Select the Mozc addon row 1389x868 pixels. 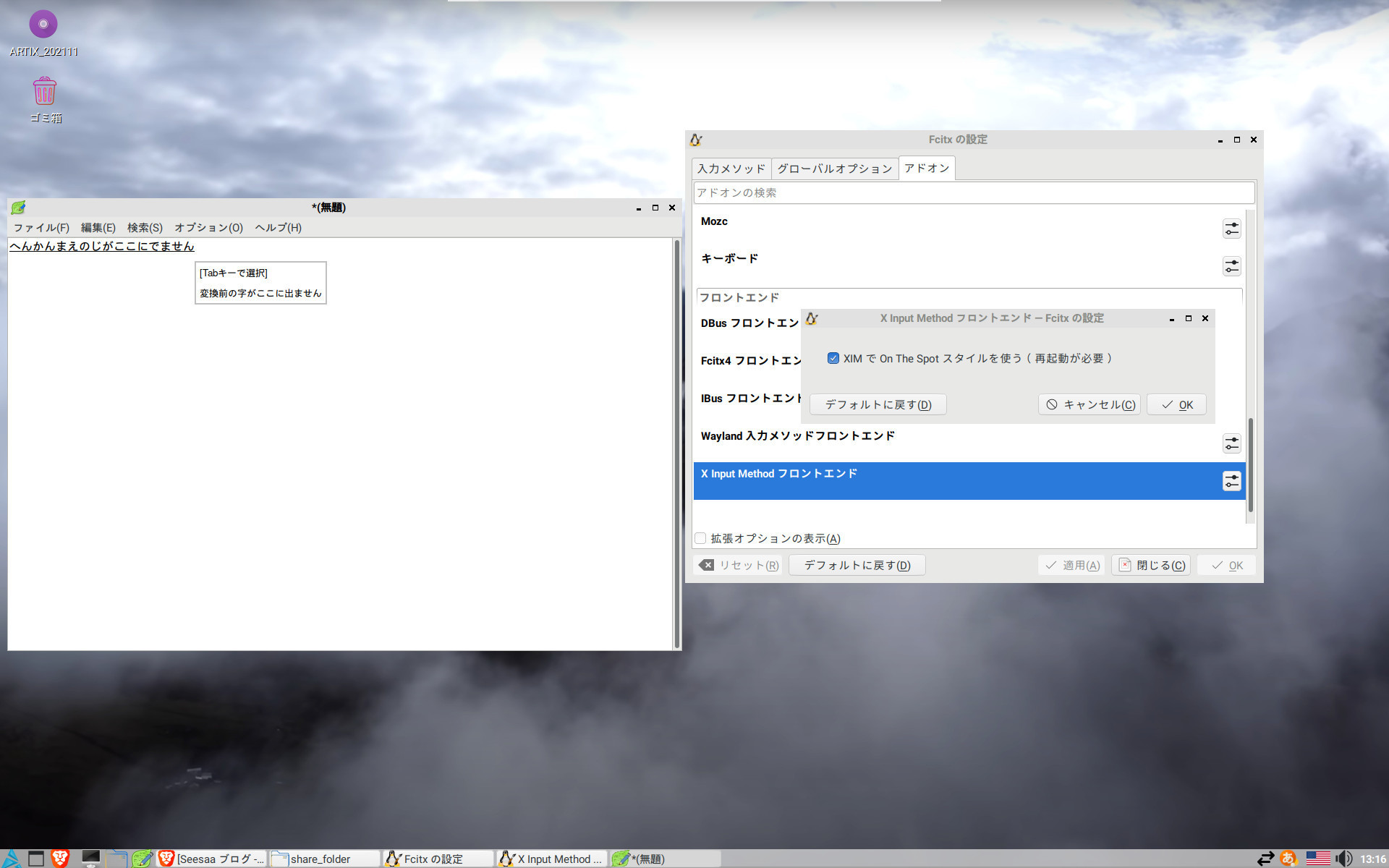(969, 229)
